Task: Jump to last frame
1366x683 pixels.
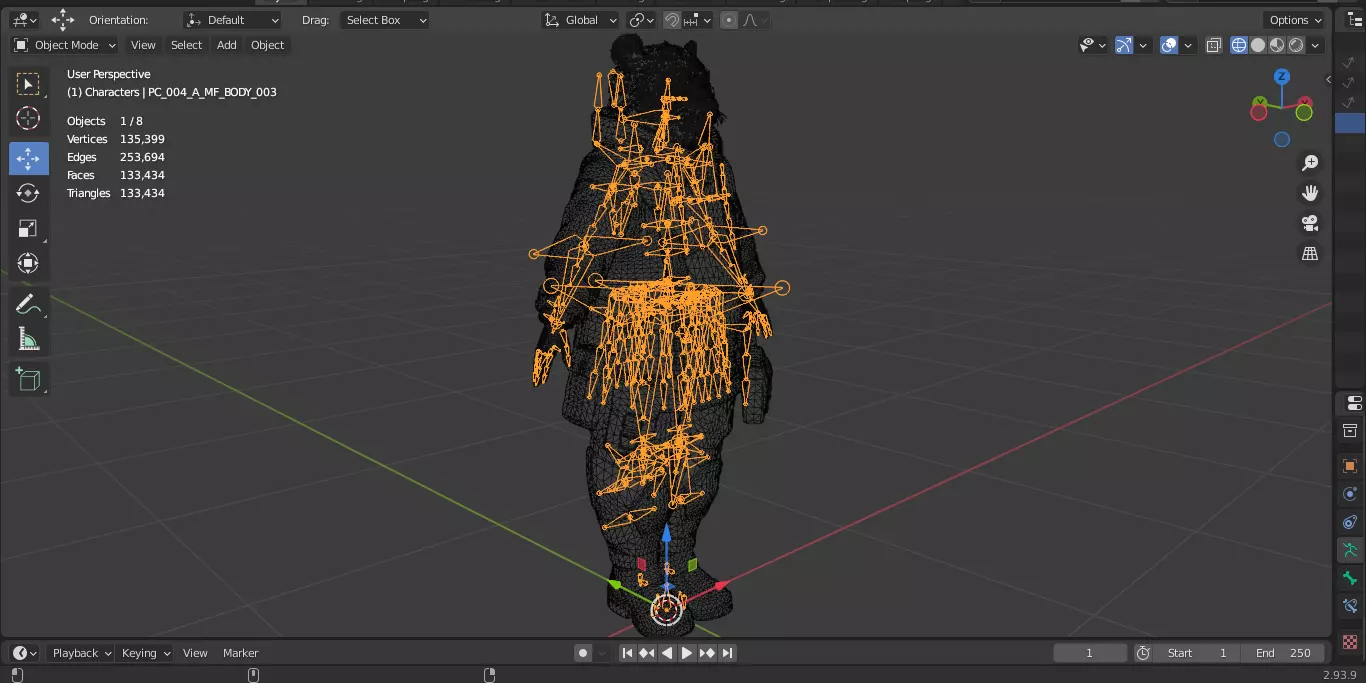Action: click(x=728, y=653)
